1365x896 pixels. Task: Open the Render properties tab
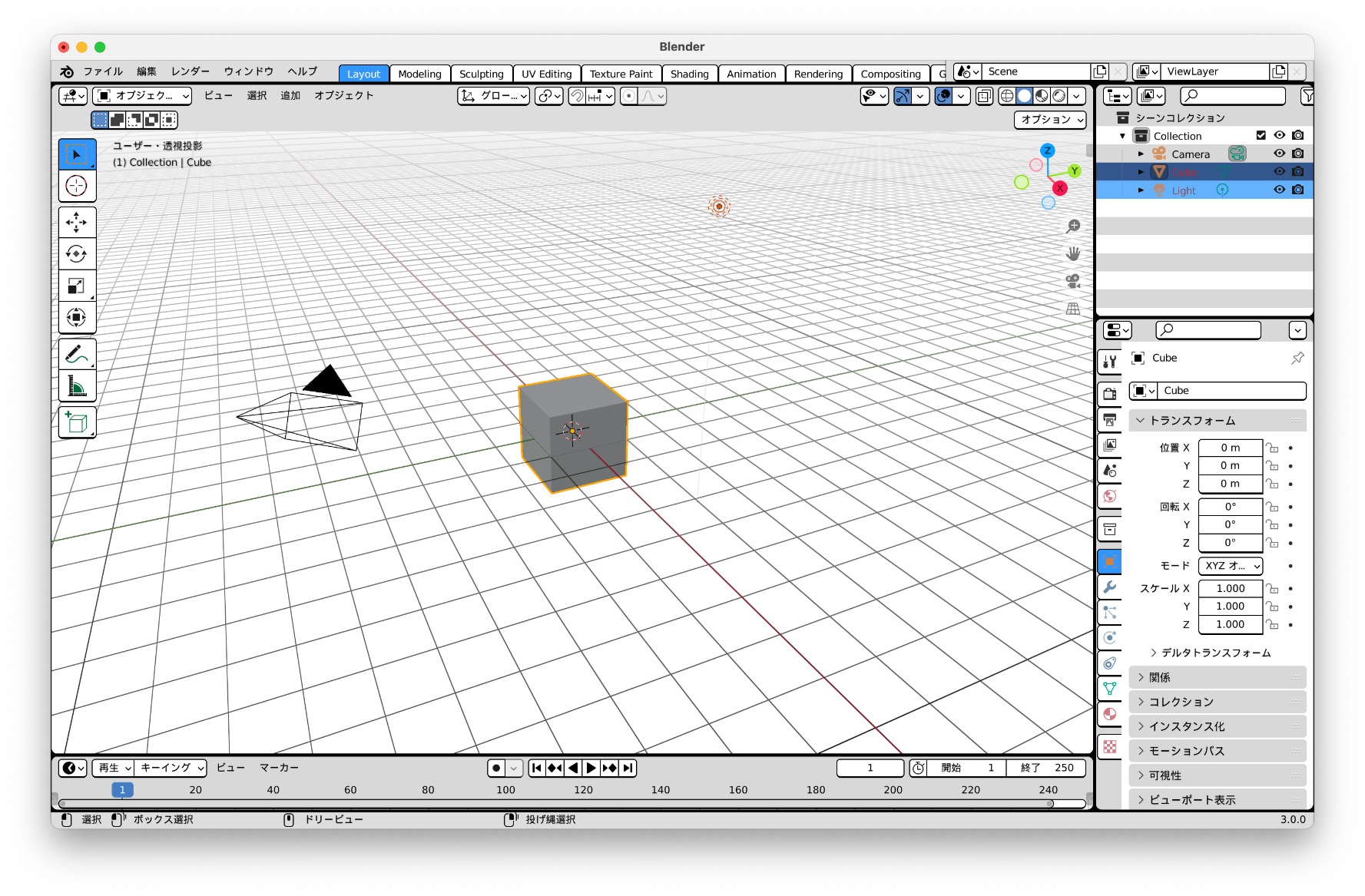pyautogui.click(x=1110, y=394)
